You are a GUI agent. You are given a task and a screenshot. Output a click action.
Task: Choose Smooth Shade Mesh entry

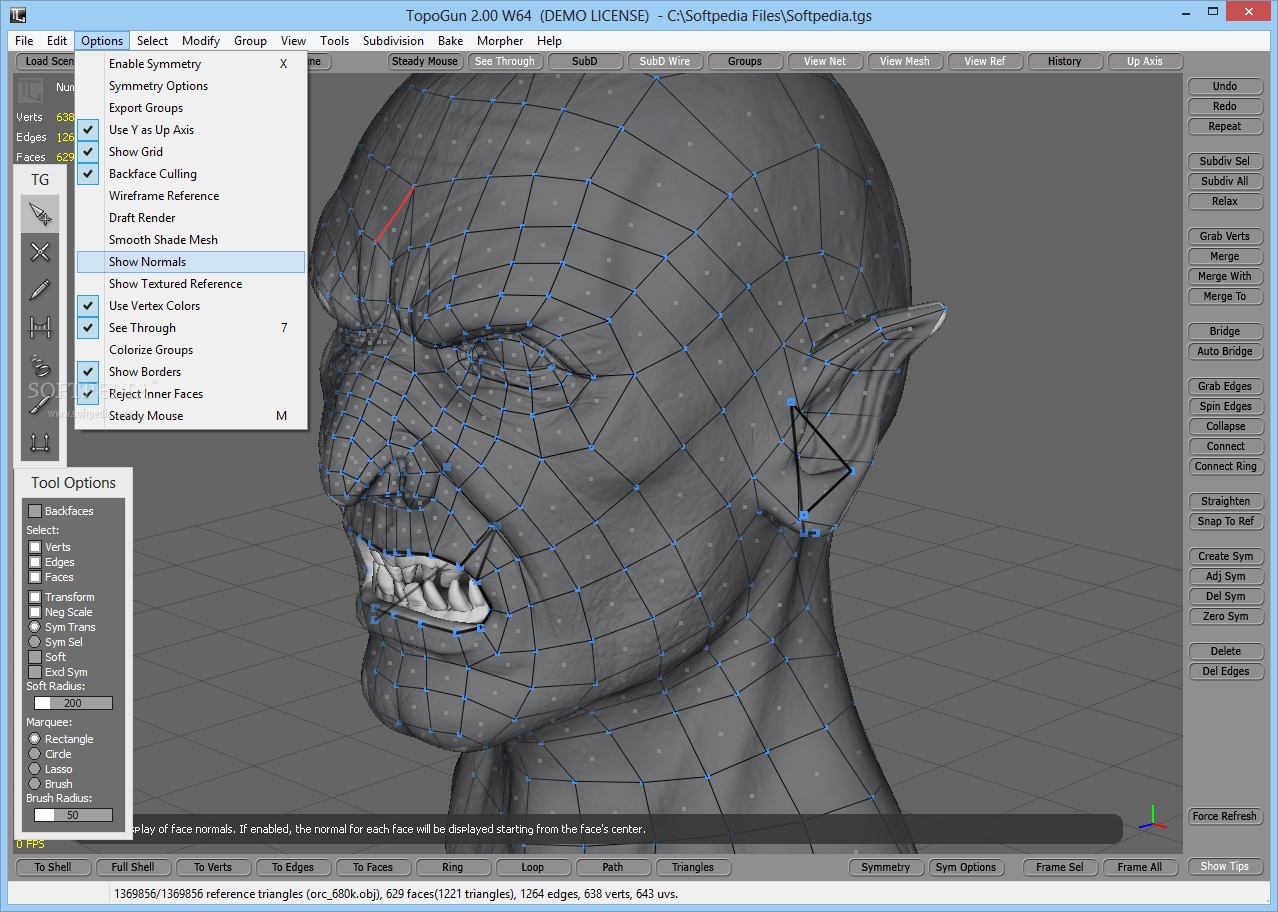coord(191,240)
